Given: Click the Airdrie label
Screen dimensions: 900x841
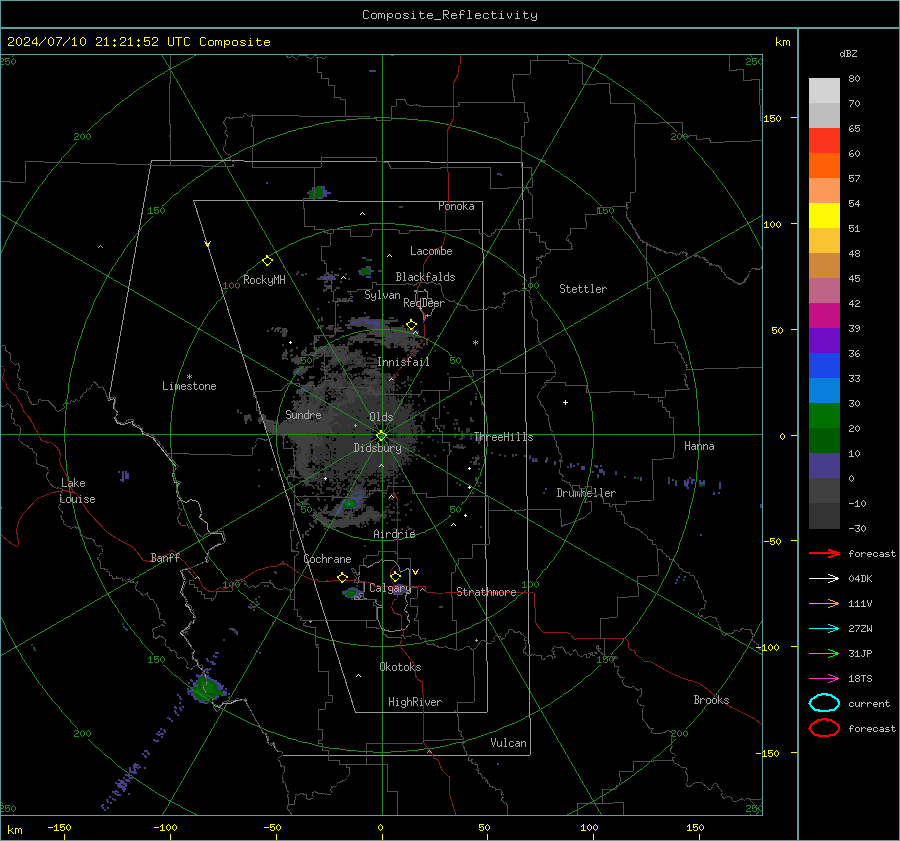Looking at the screenshot, I should pos(394,534).
